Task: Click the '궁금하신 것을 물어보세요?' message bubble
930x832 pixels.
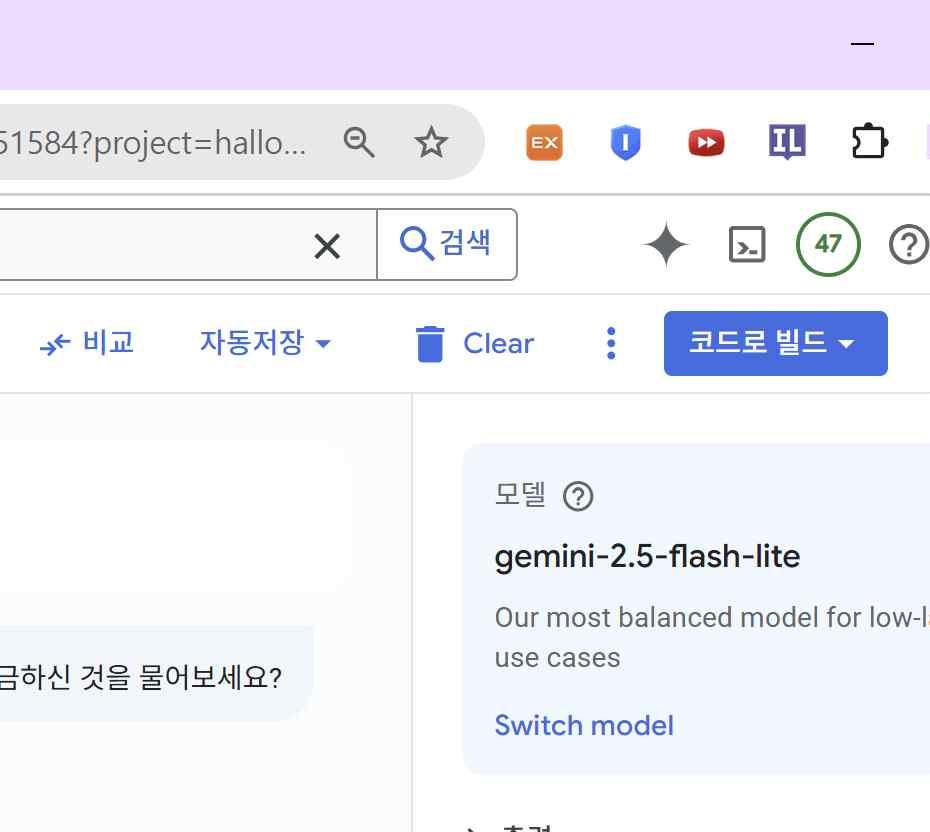Action: (156, 674)
